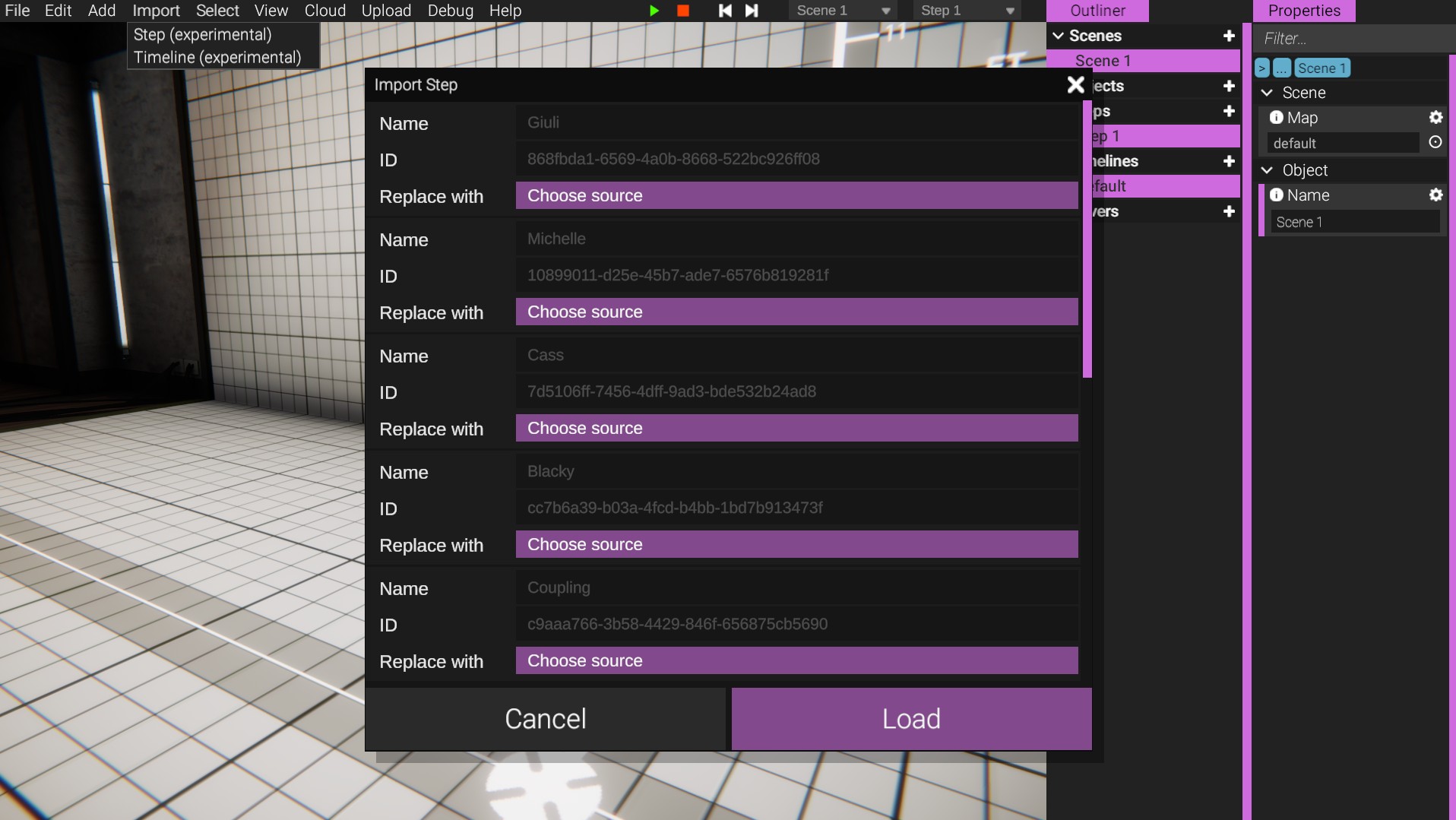
Task: Choose source for Michelle replacement
Action: click(x=796, y=312)
